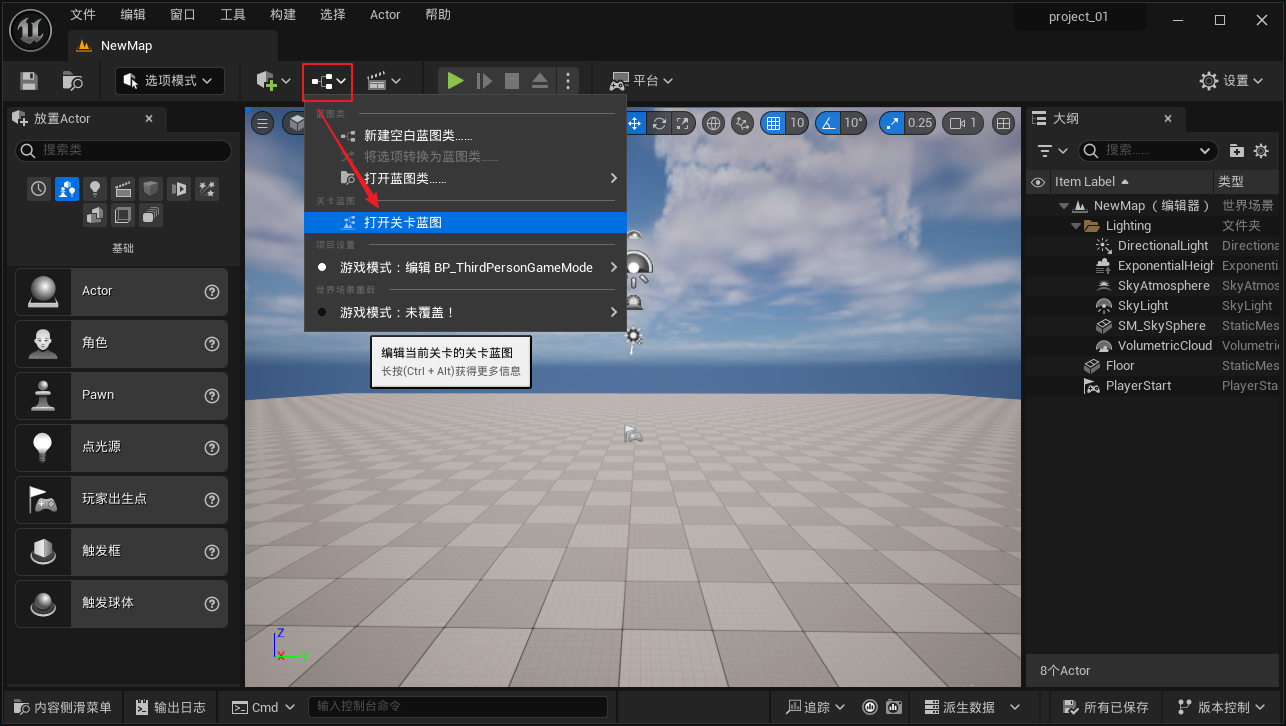Open rotation snap value 10° menu
Image resolution: width=1286 pixels, height=726 pixels.
853,123
